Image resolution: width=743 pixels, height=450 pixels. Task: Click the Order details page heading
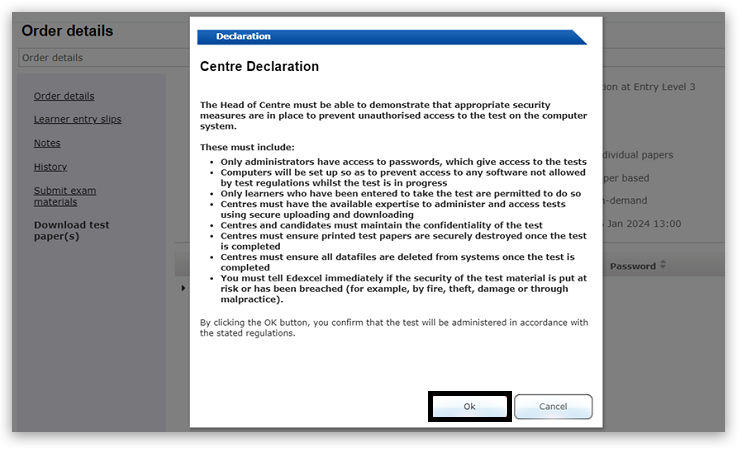coord(67,31)
